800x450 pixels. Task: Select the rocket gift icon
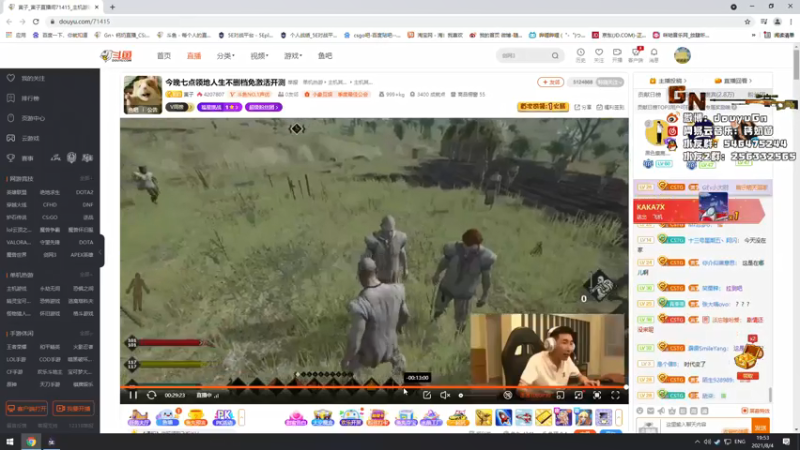(504, 417)
